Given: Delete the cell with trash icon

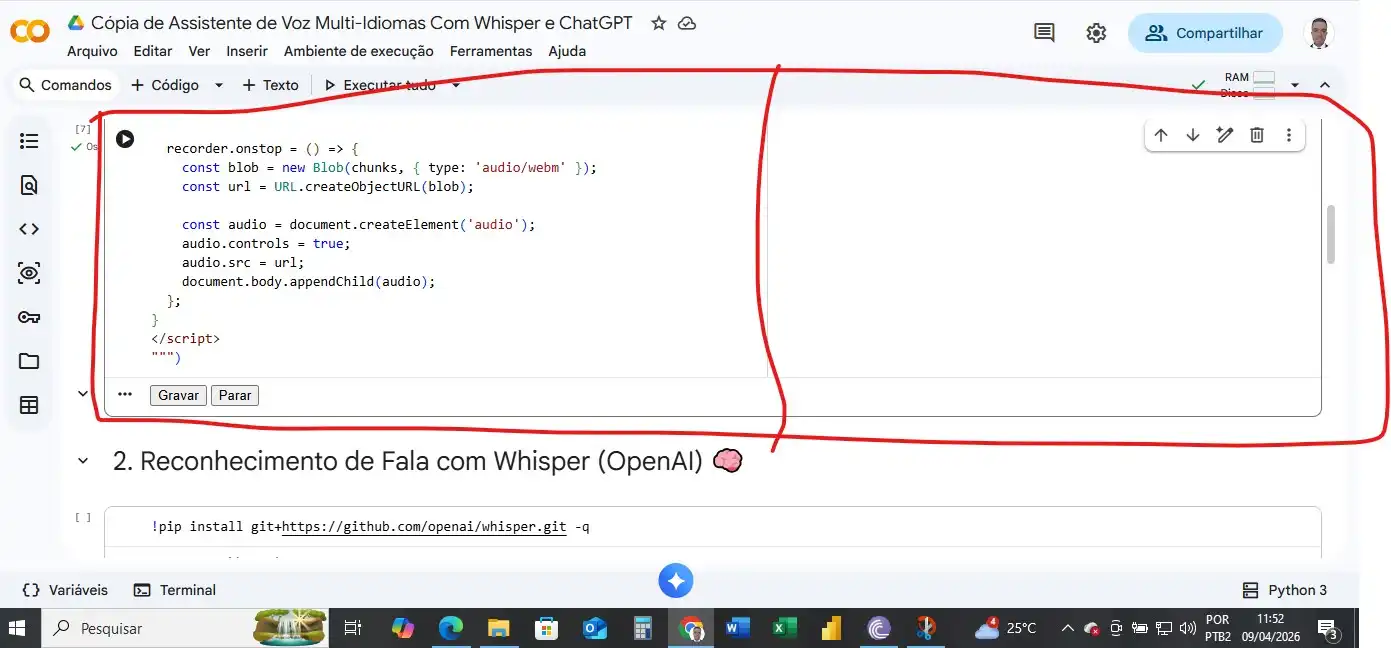Looking at the screenshot, I should point(1257,135).
